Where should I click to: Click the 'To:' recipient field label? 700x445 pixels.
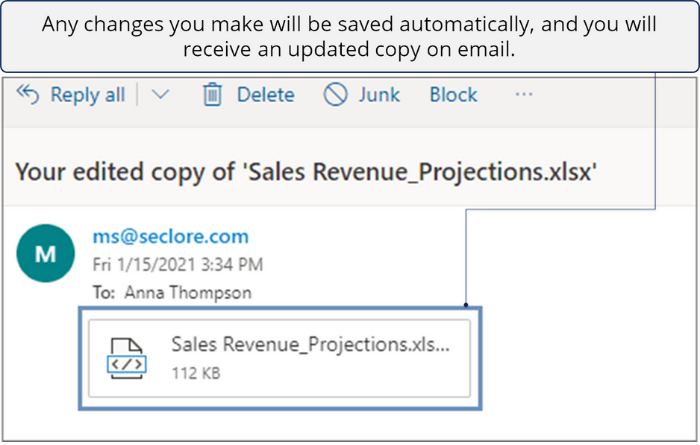pyautogui.click(x=105, y=293)
